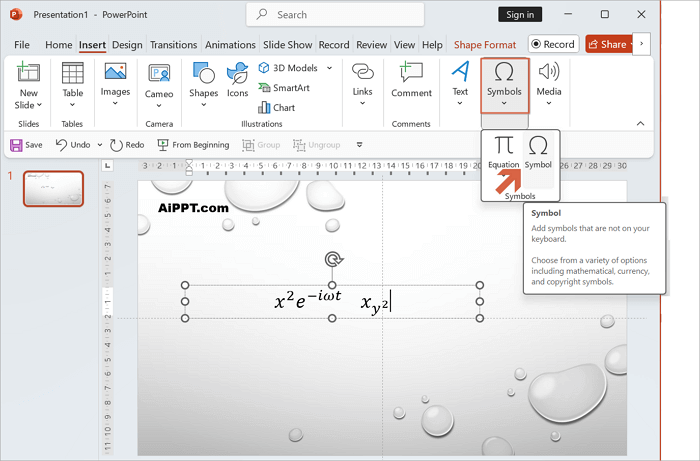The width and height of the screenshot is (700, 461).
Task: Open the 3D Models dropdown arrow
Action: (325, 68)
